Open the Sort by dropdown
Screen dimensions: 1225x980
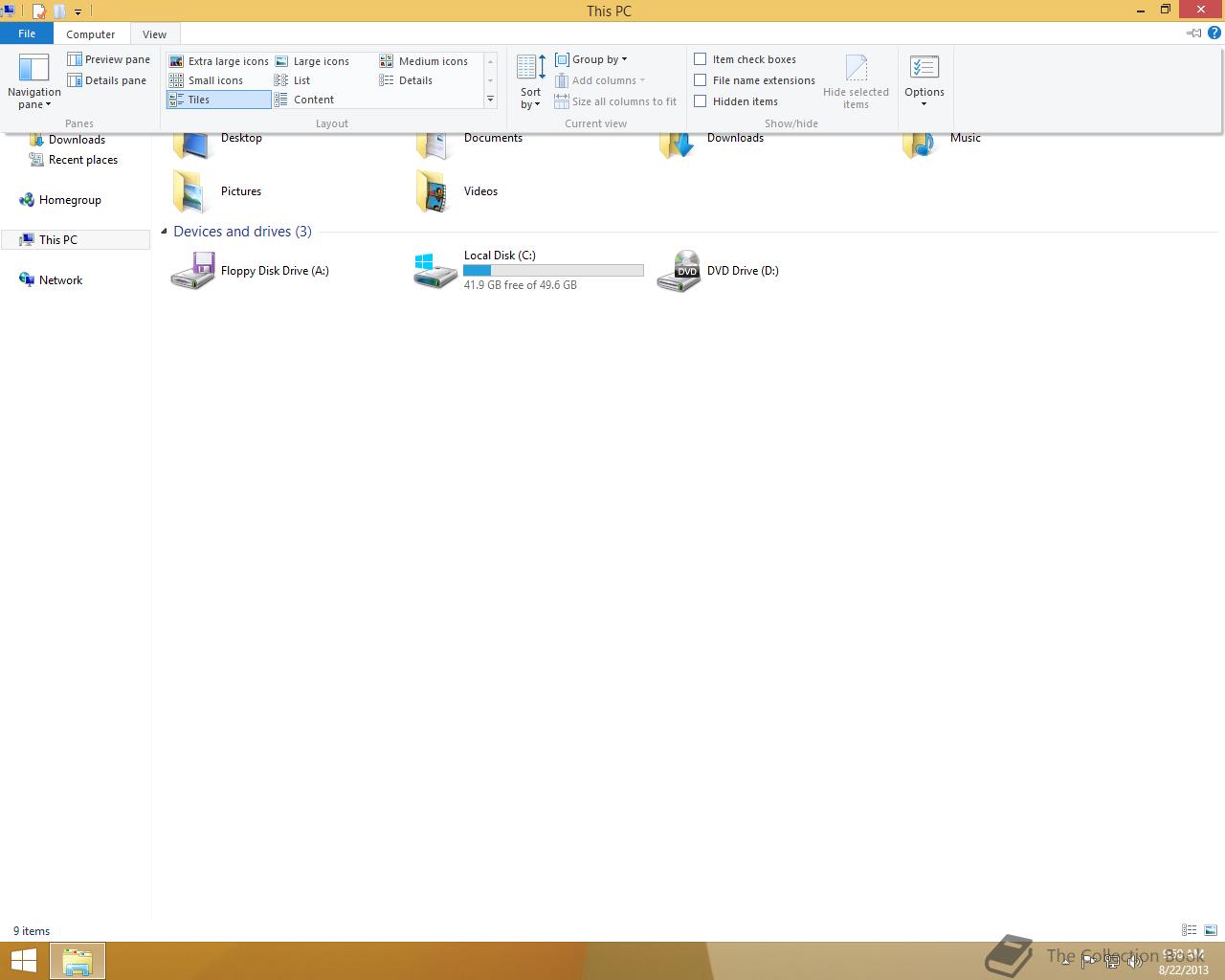(530, 81)
